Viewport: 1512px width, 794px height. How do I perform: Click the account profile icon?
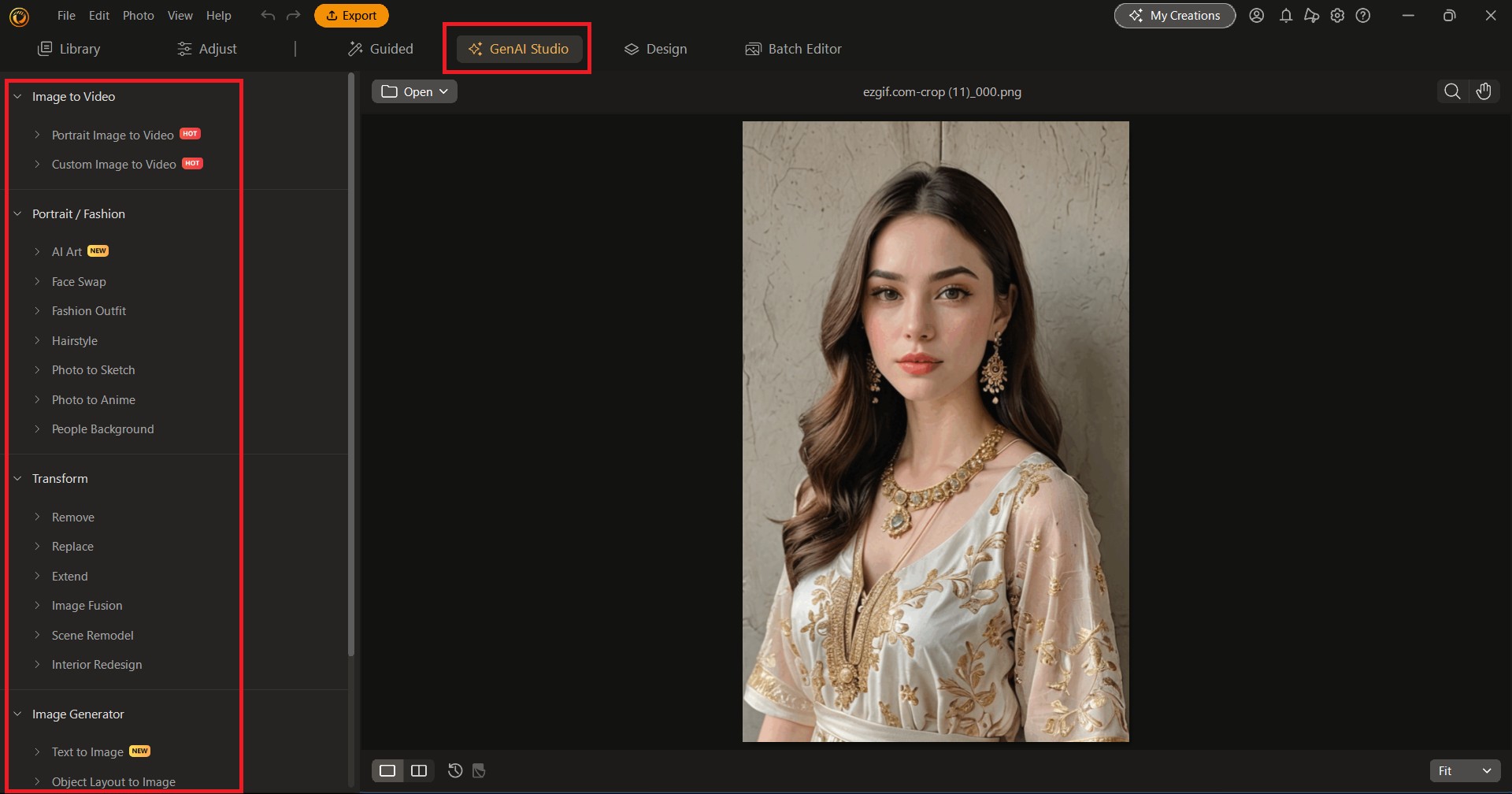1257,15
